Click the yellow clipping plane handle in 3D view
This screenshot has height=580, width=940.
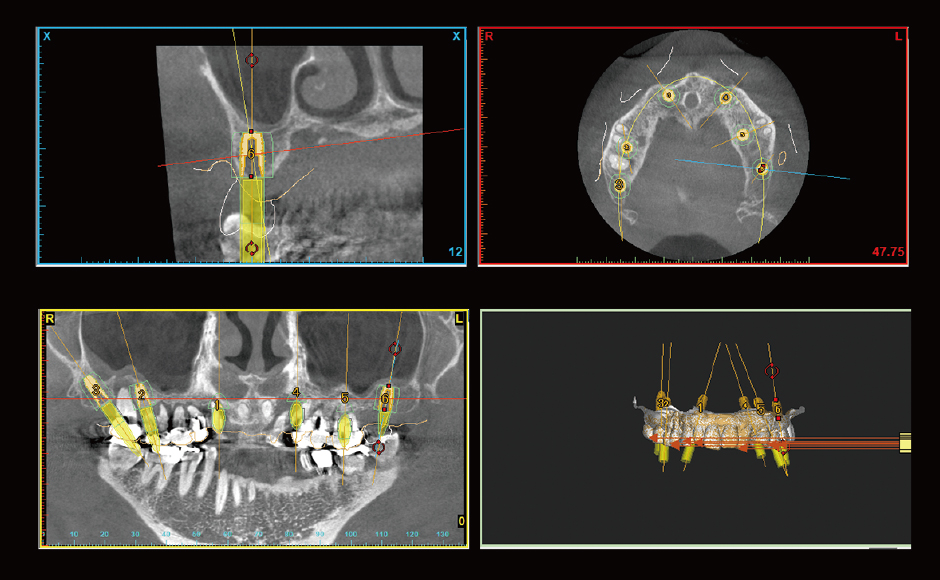click(905, 441)
